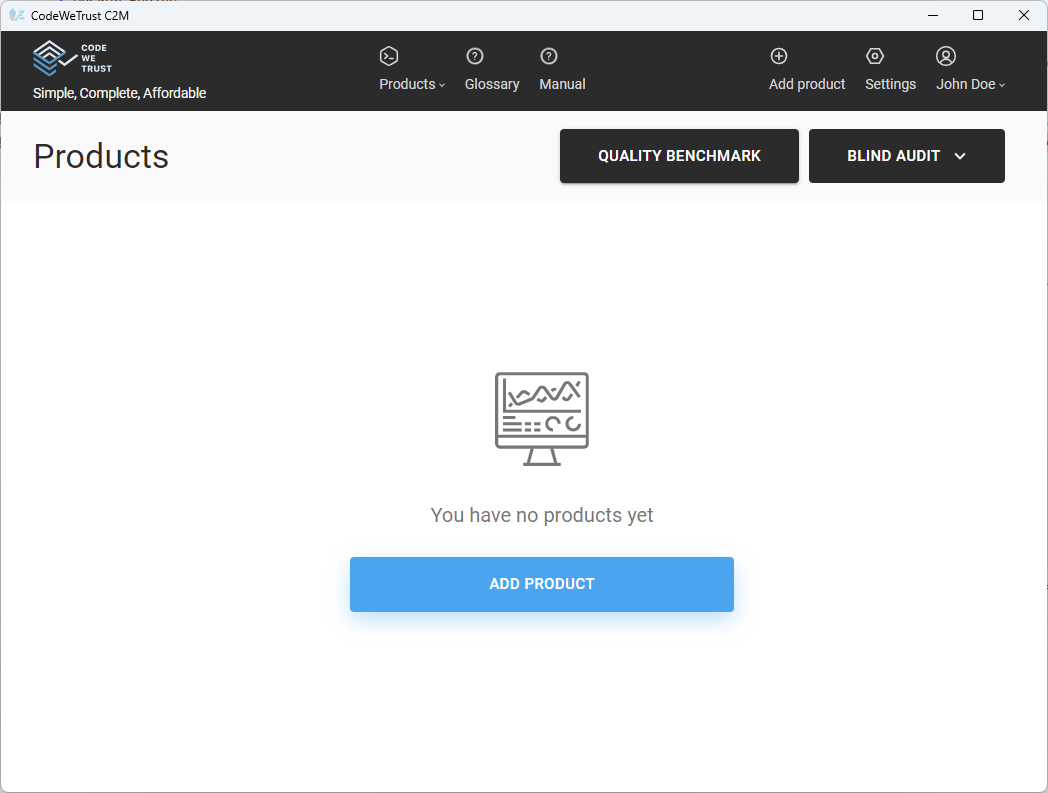The height and width of the screenshot is (793, 1048).
Task: Click the Products terminal hexagon icon
Action: pyautogui.click(x=389, y=56)
